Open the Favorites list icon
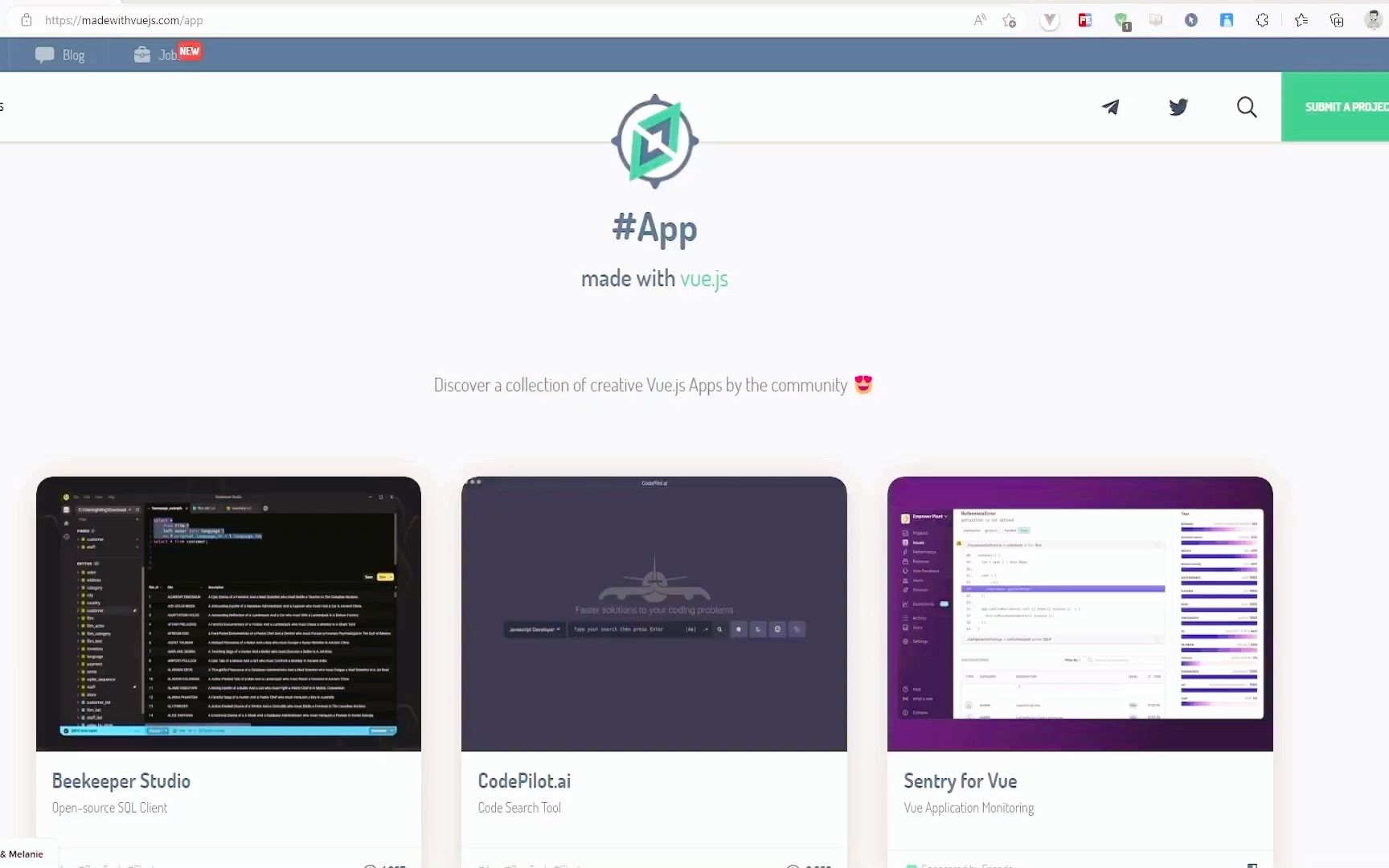 coord(1301,20)
